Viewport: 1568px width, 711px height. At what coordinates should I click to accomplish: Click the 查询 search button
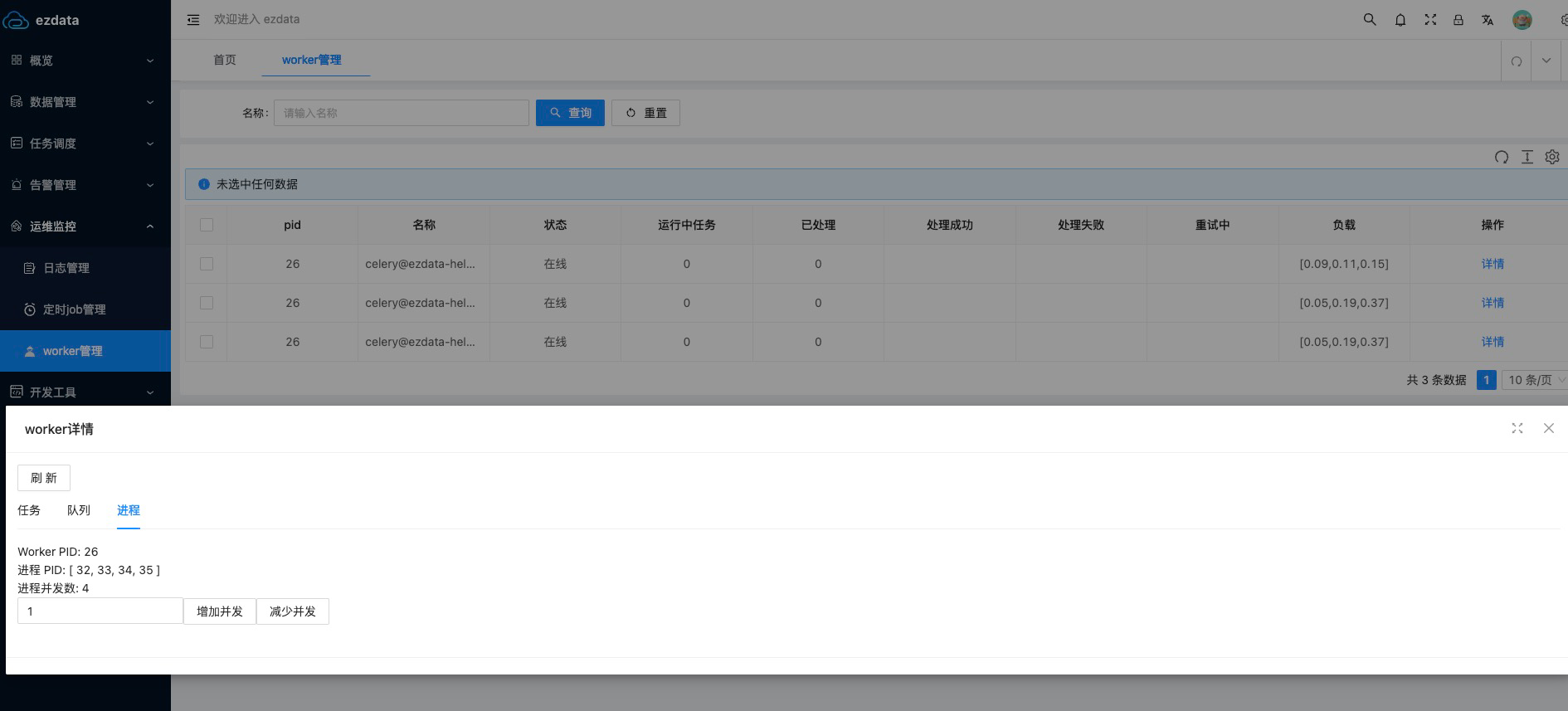click(x=570, y=113)
